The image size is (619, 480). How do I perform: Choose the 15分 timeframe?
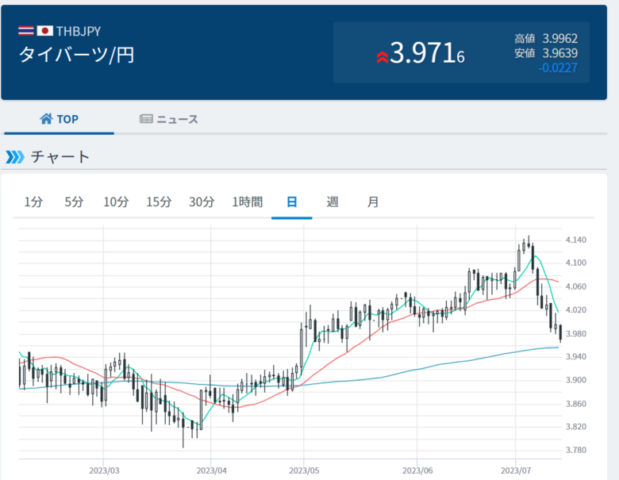pos(159,202)
